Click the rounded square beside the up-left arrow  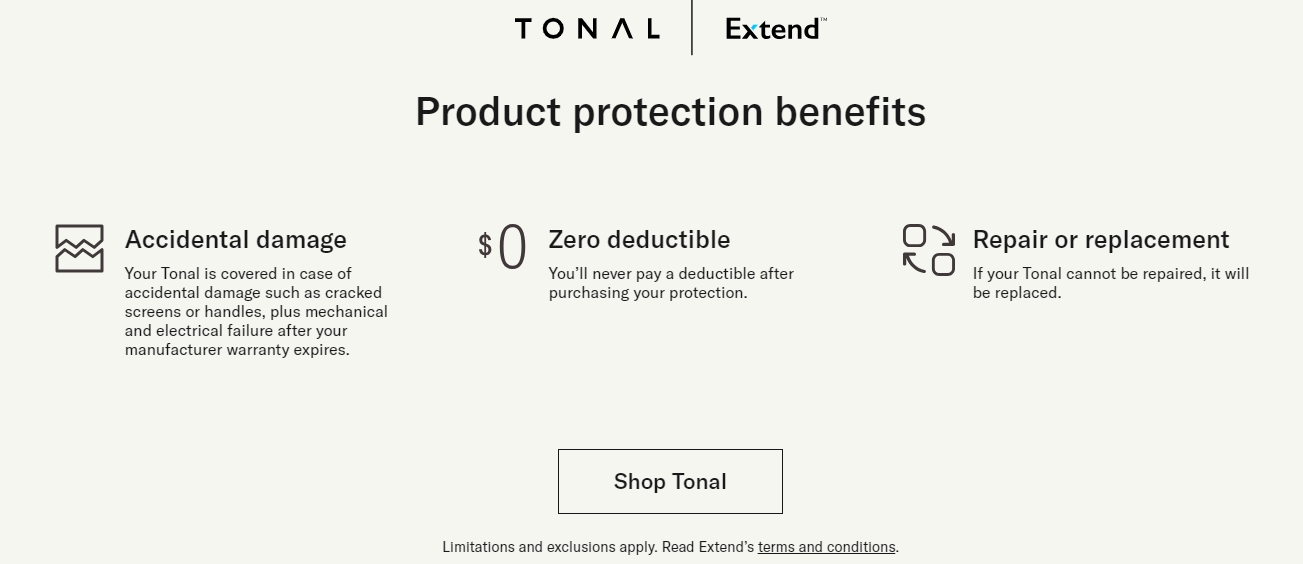[x=943, y=264]
